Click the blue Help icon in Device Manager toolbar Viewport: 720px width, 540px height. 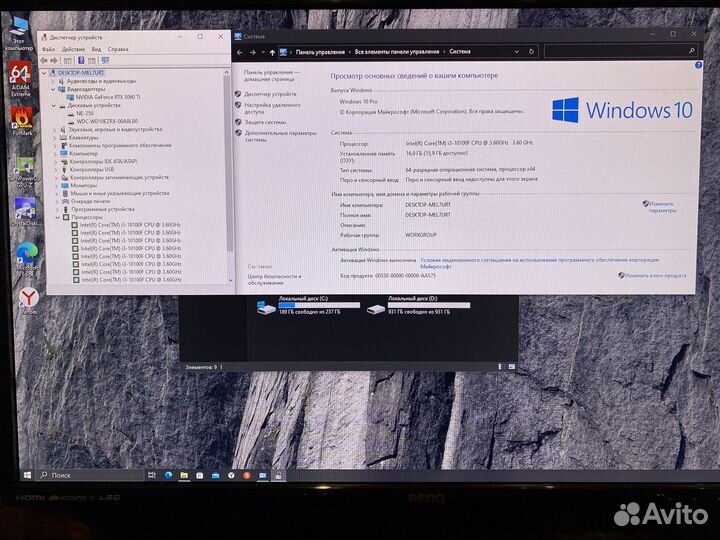(81, 61)
